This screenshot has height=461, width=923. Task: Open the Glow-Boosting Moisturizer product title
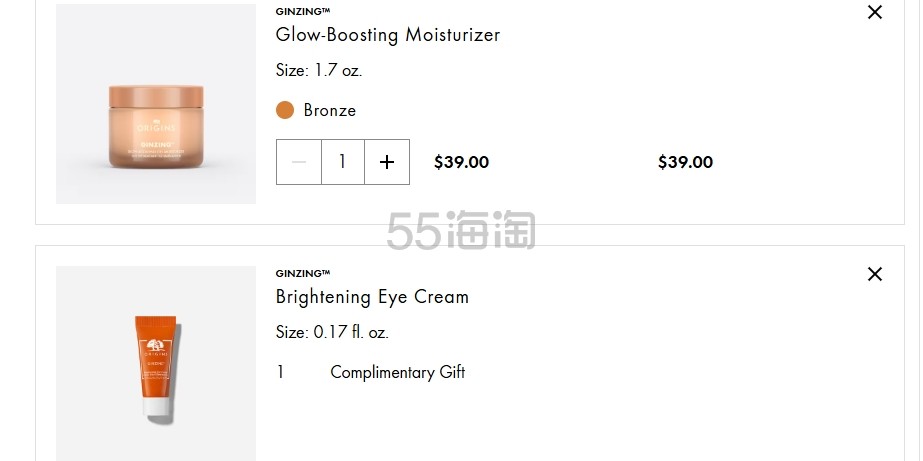[x=388, y=35]
